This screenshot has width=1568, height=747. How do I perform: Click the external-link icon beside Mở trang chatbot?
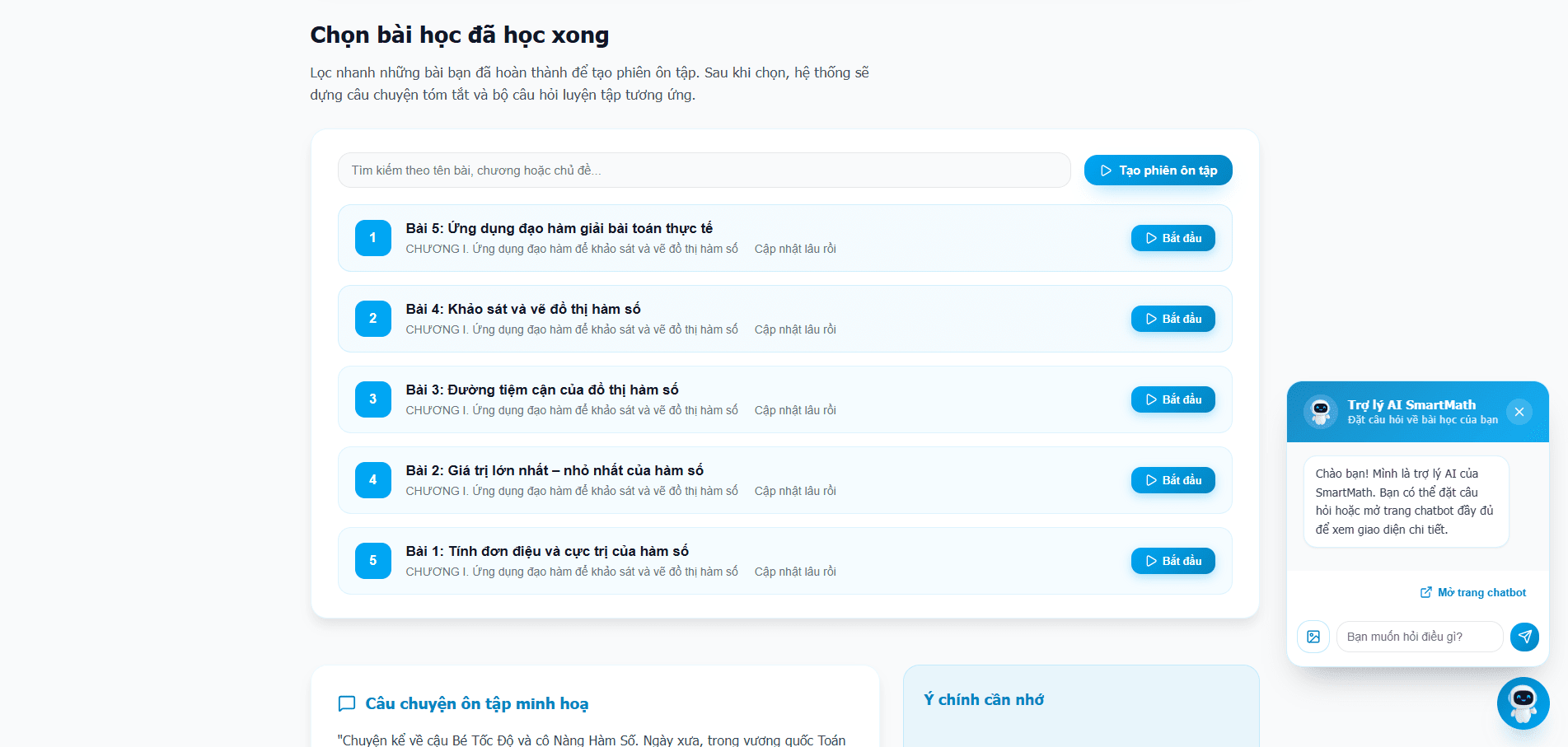tap(1425, 592)
